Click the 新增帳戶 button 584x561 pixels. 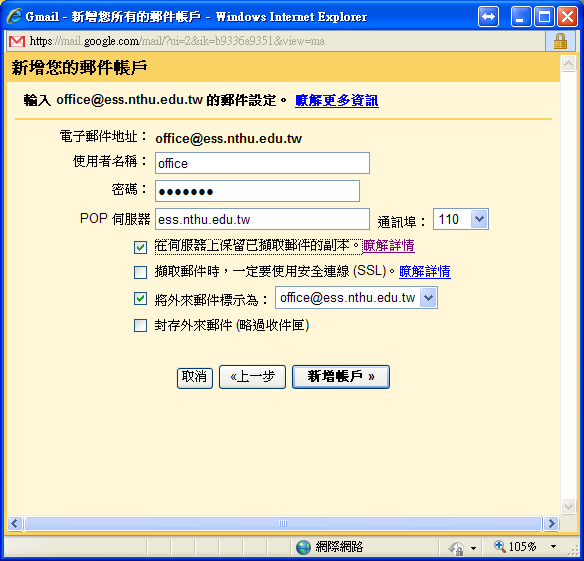tap(341, 377)
